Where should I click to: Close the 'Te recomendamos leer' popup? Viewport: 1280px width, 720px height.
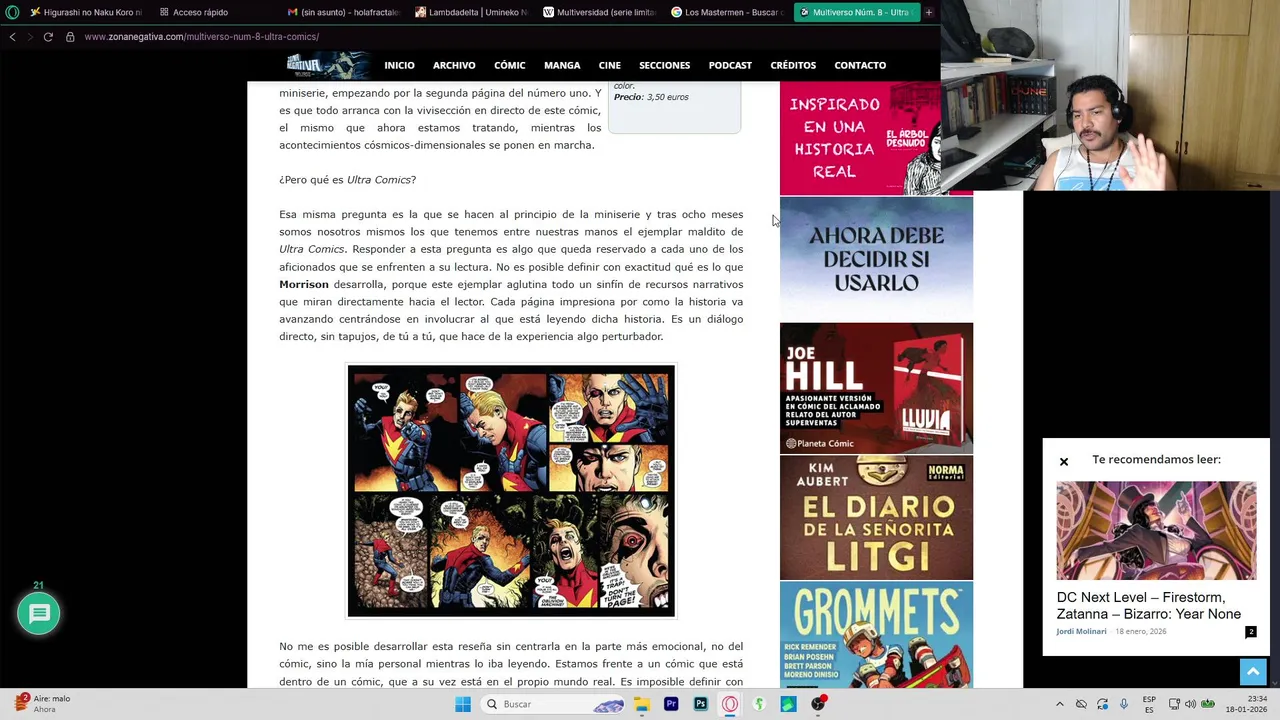tap(1064, 462)
